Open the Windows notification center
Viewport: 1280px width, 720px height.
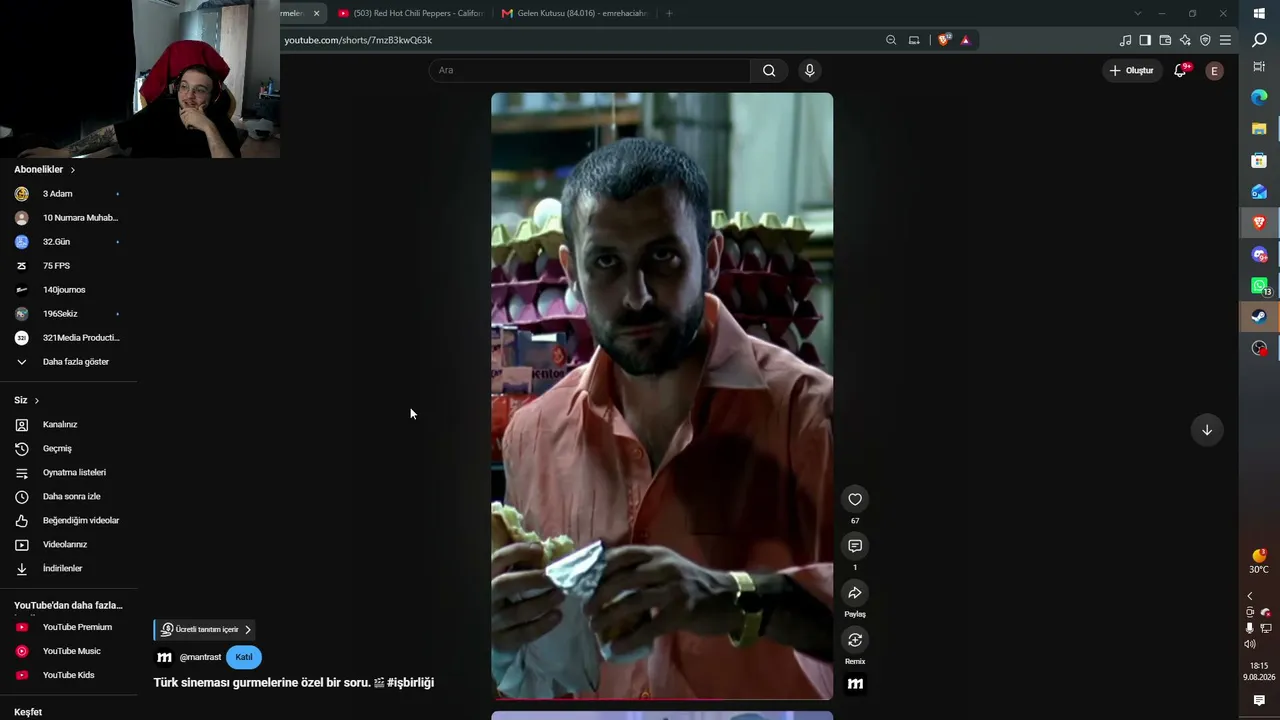tap(1259, 701)
